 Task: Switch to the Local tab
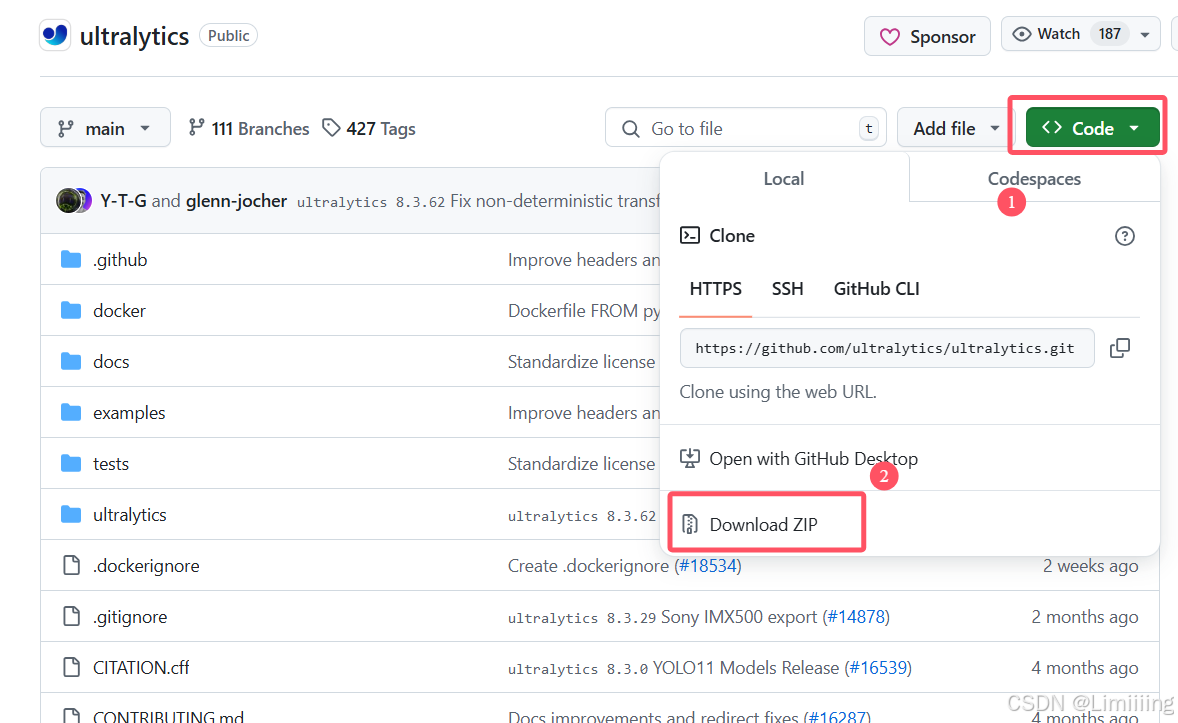[x=784, y=179]
